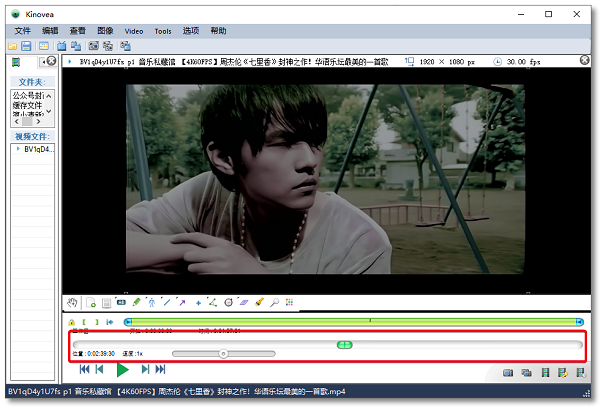Select the angle measurement tool
Screen dimensions: 600x407
pyautogui.click(x=213, y=301)
